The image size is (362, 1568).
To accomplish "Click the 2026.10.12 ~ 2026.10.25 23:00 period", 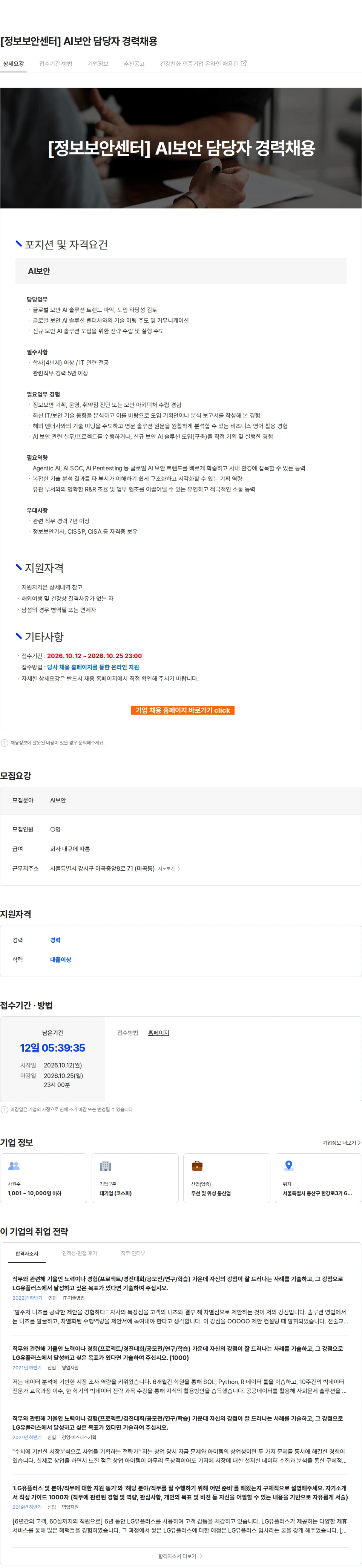I will tap(95, 656).
